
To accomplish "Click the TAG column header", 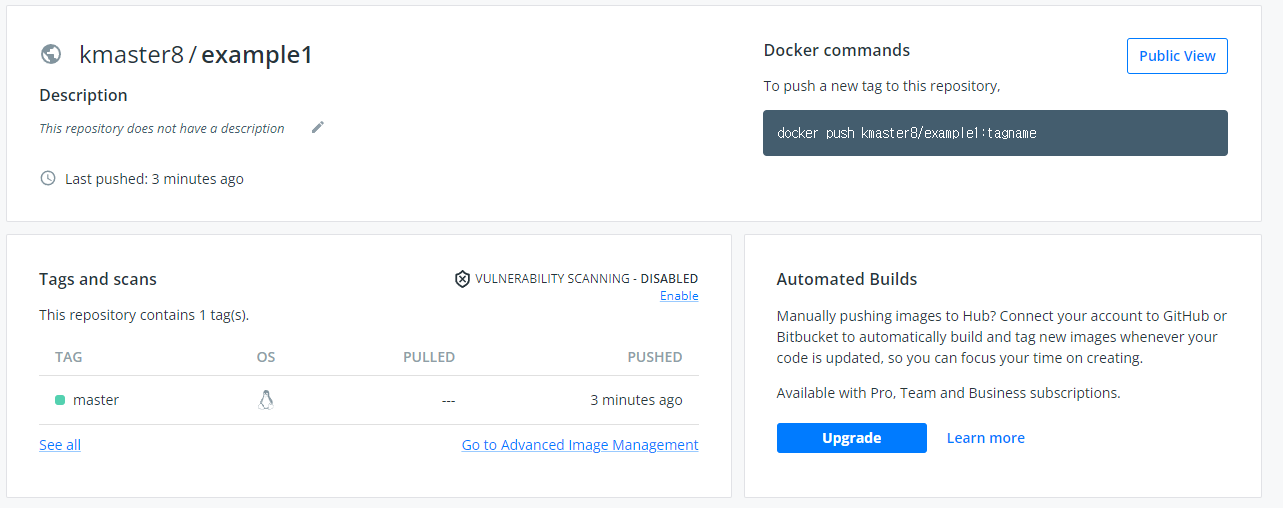I will click(69, 357).
